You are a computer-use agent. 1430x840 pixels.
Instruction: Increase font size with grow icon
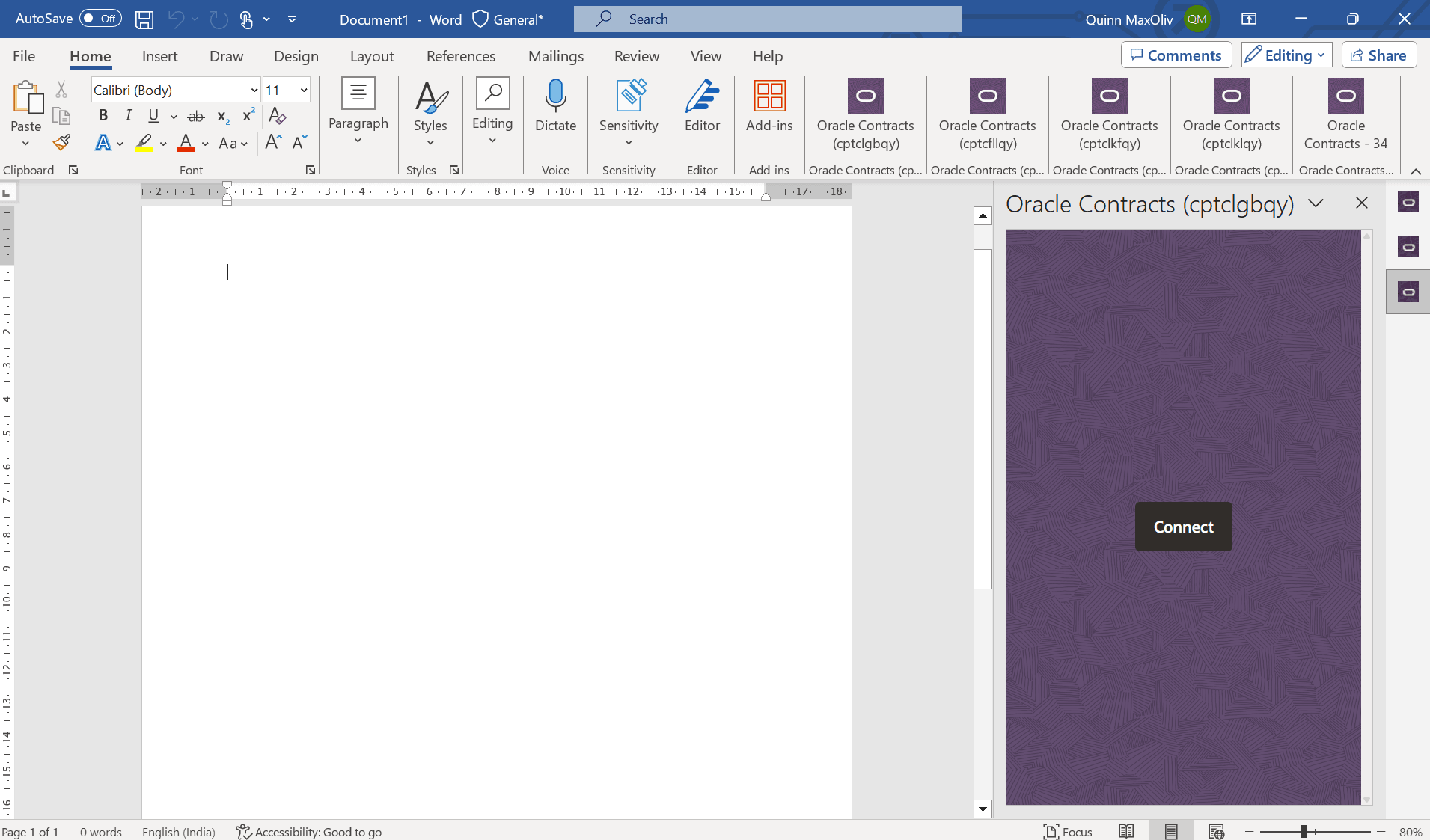click(273, 142)
